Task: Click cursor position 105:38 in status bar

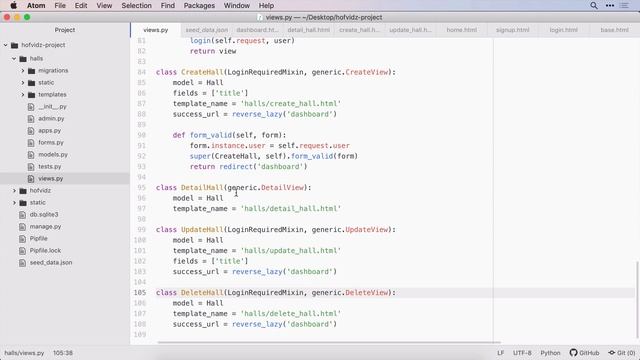Action: pos(63,353)
